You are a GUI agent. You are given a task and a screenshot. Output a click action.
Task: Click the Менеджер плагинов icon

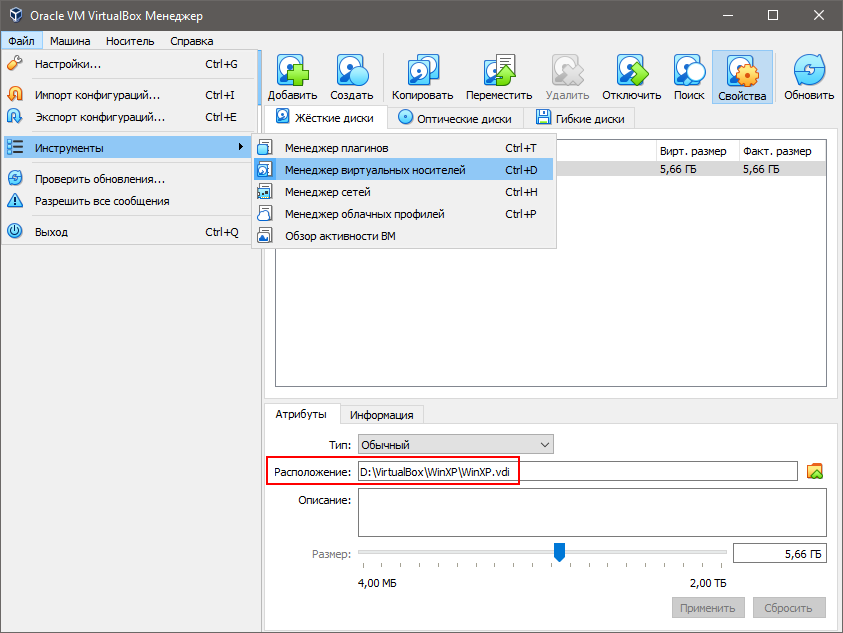pyautogui.click(x=265, y=147)
